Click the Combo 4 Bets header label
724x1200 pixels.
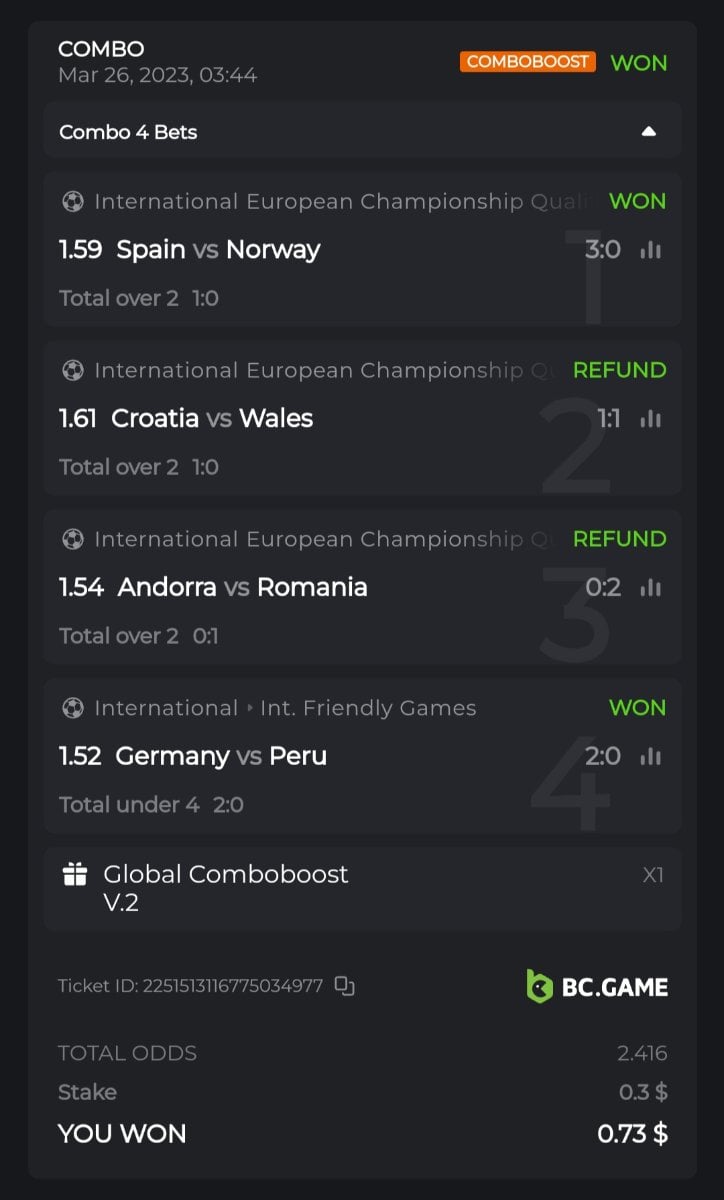tap(128, 132)
